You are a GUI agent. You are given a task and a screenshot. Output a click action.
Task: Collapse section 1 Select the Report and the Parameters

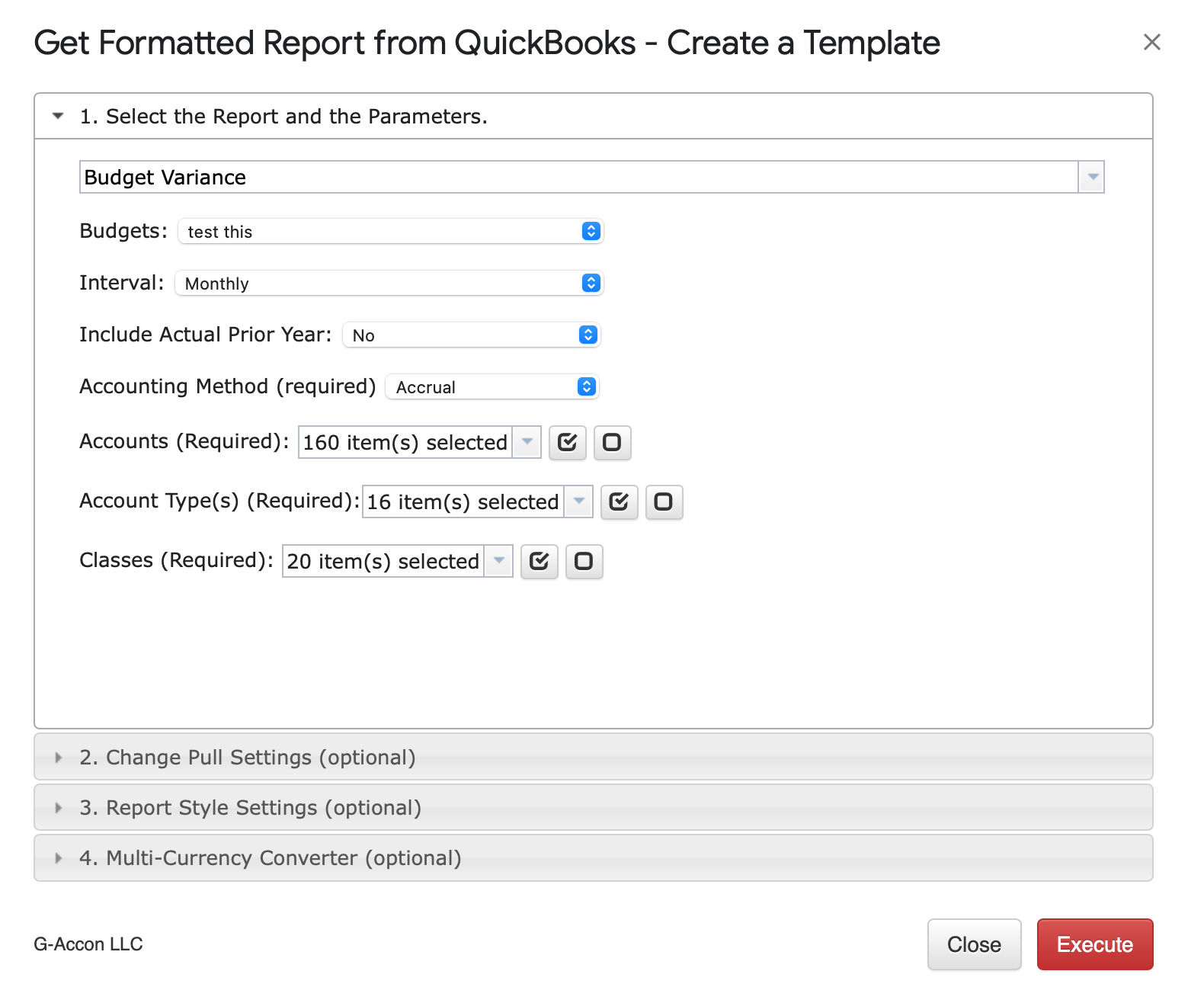tap(593, 116)
